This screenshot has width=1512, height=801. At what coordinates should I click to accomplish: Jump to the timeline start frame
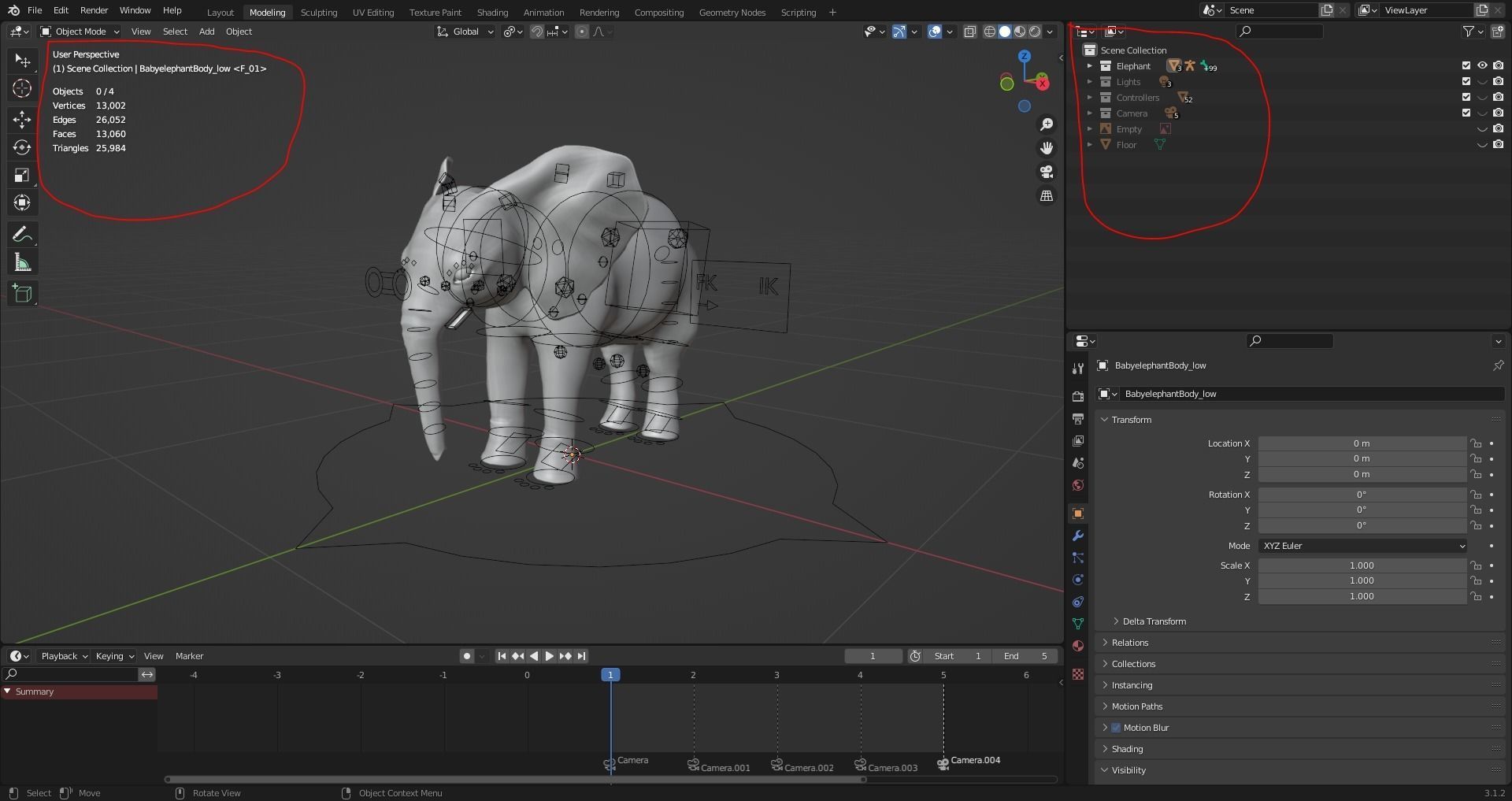(502, 656)
